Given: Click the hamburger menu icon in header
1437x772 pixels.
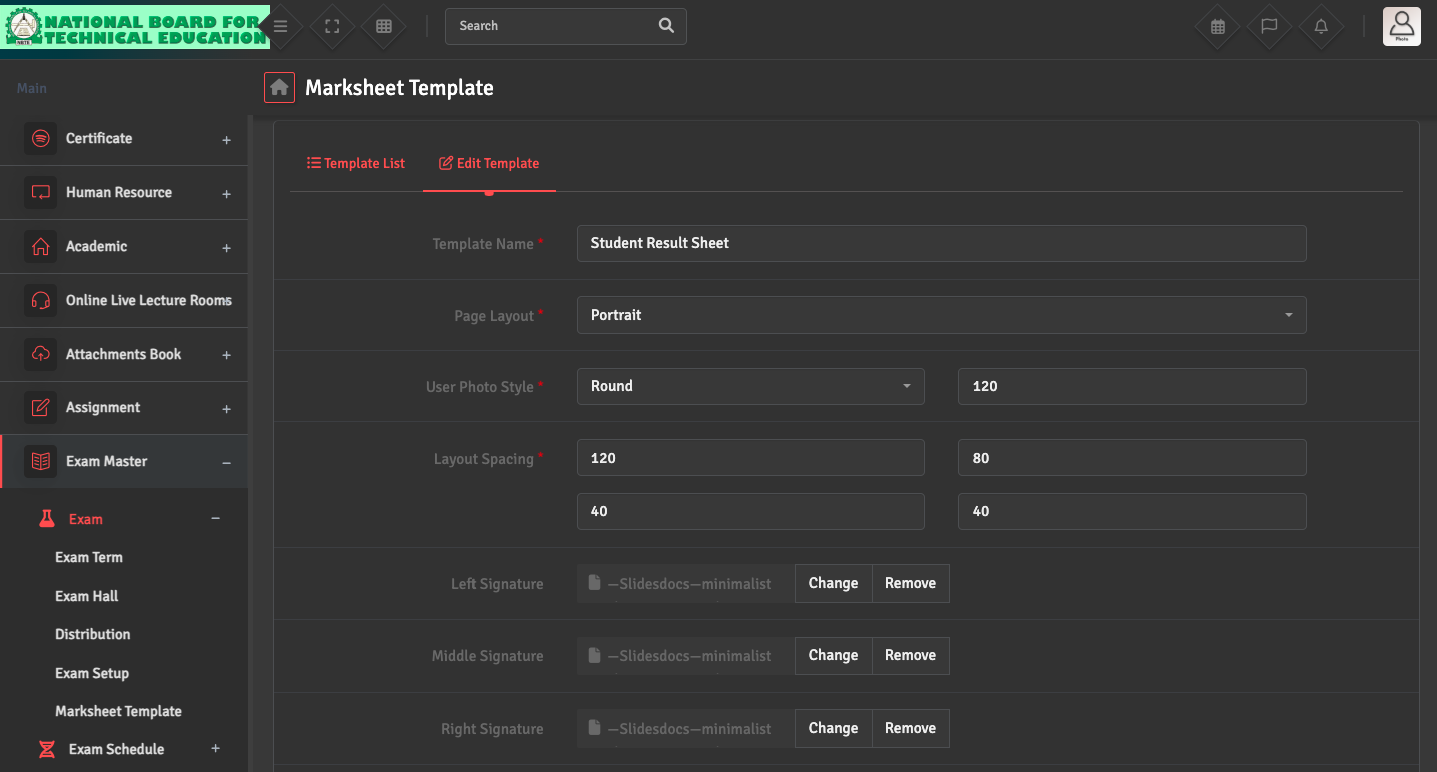Looking at the screenshot, I should [x=281, y=27].
